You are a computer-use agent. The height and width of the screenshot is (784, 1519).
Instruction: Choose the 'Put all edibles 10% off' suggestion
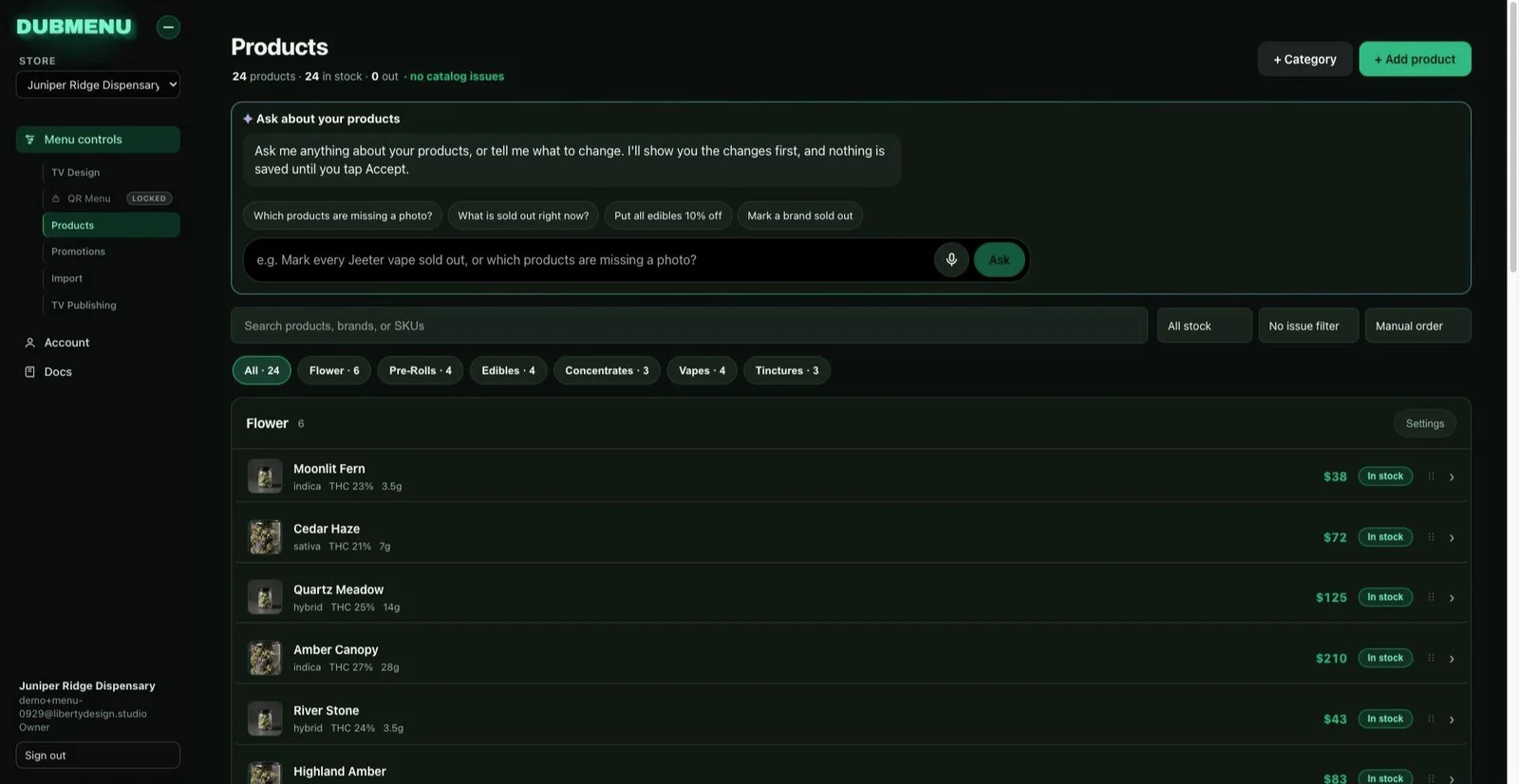[667, 215]
